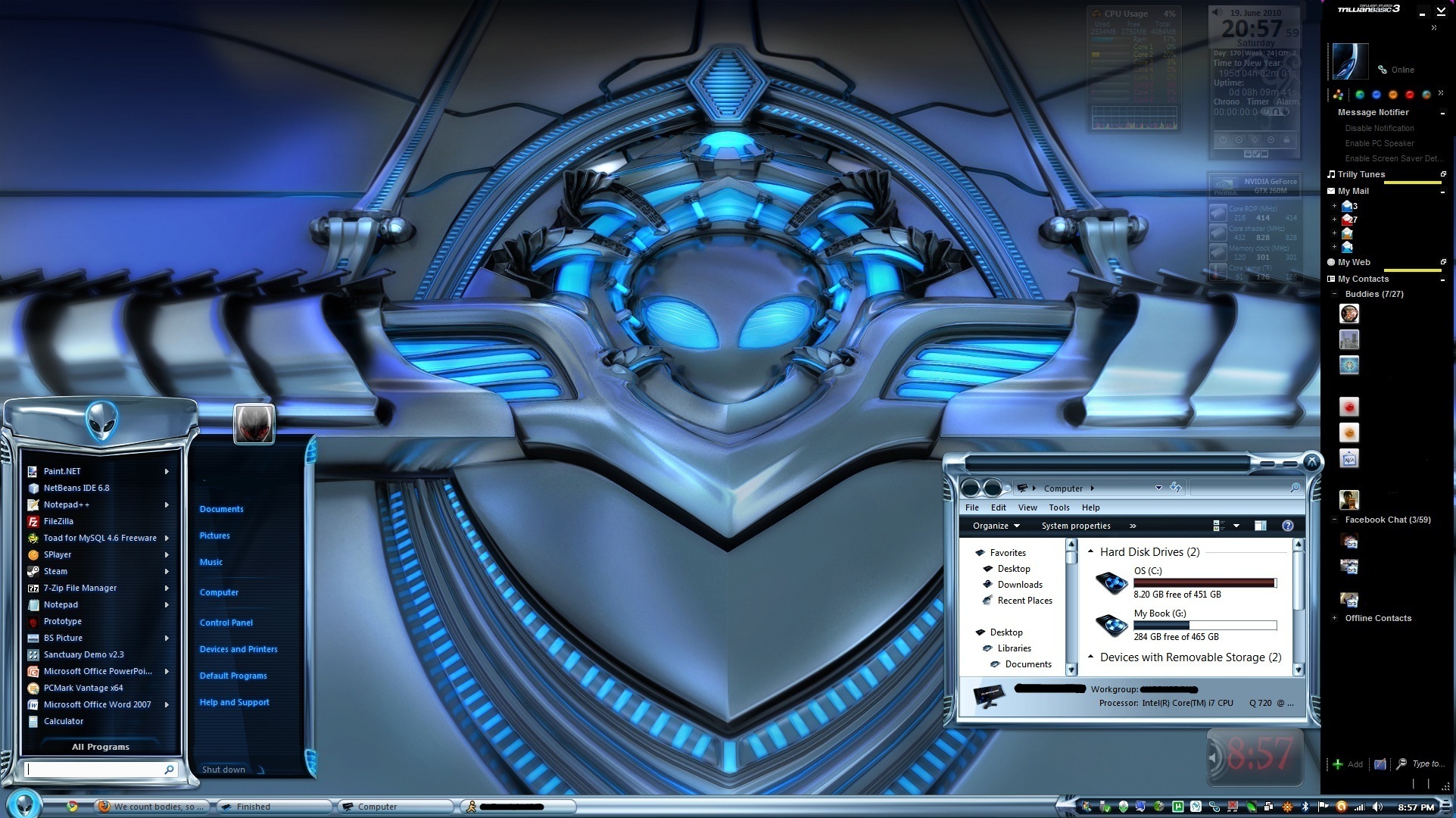Toggle Enable Screen Saver Detection option

coord(1393,159)
